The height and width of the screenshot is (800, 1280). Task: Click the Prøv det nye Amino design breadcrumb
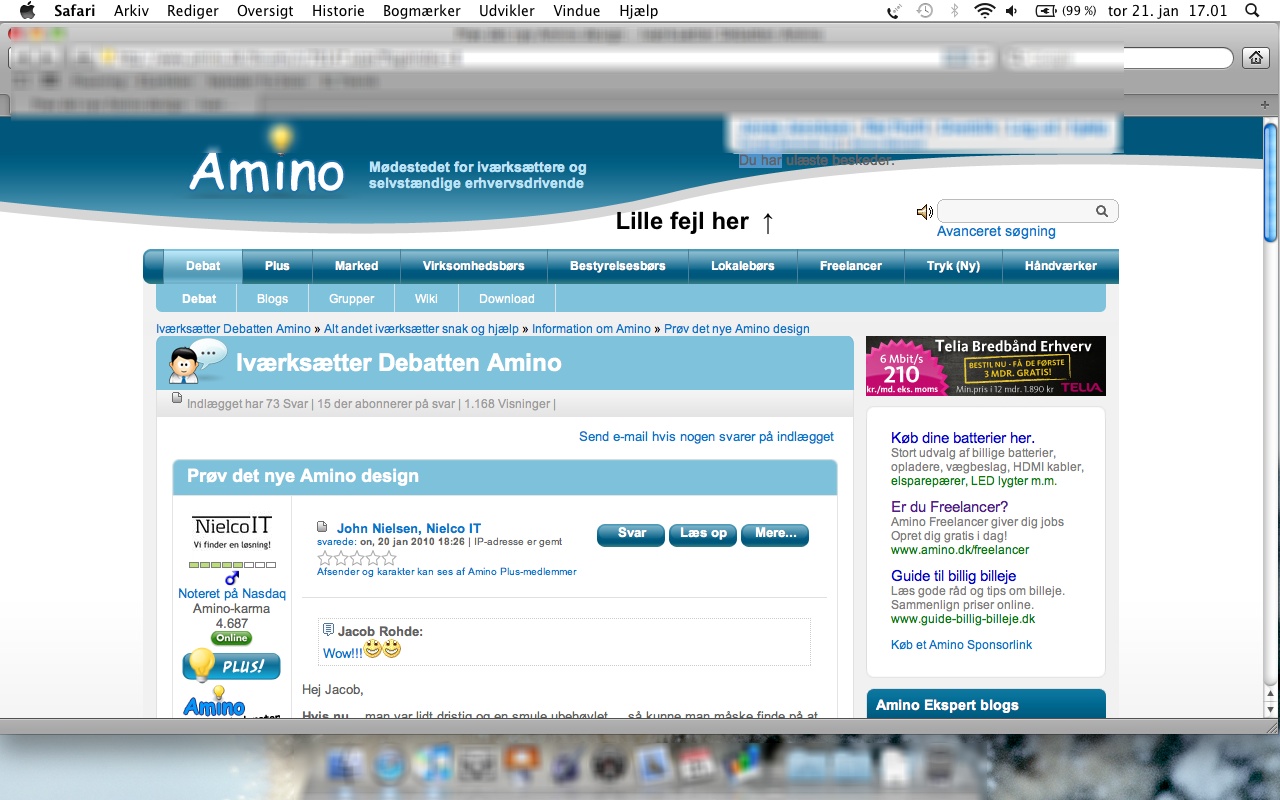(x=737, y=328)
